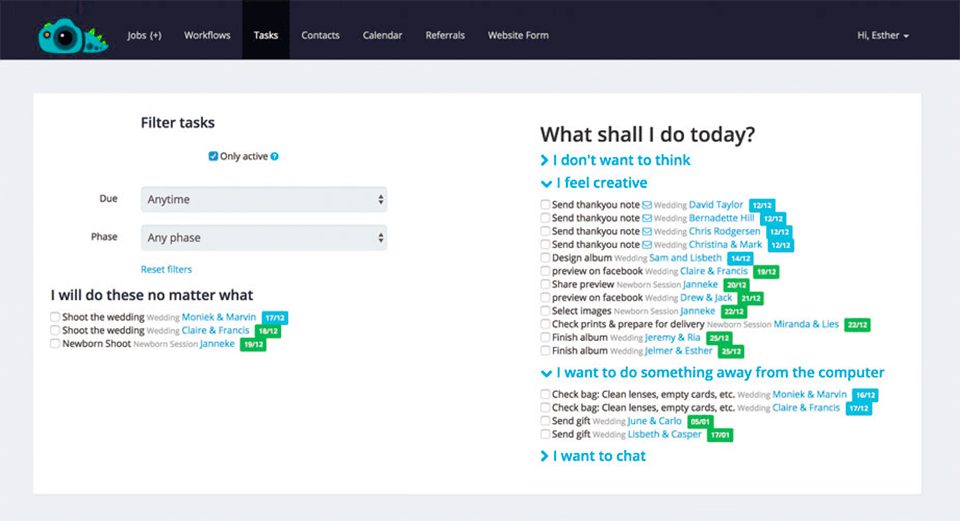Tick the Design album task checkbox
The width and height of the screenshot is (960, 521).
[x=545, y=258]
